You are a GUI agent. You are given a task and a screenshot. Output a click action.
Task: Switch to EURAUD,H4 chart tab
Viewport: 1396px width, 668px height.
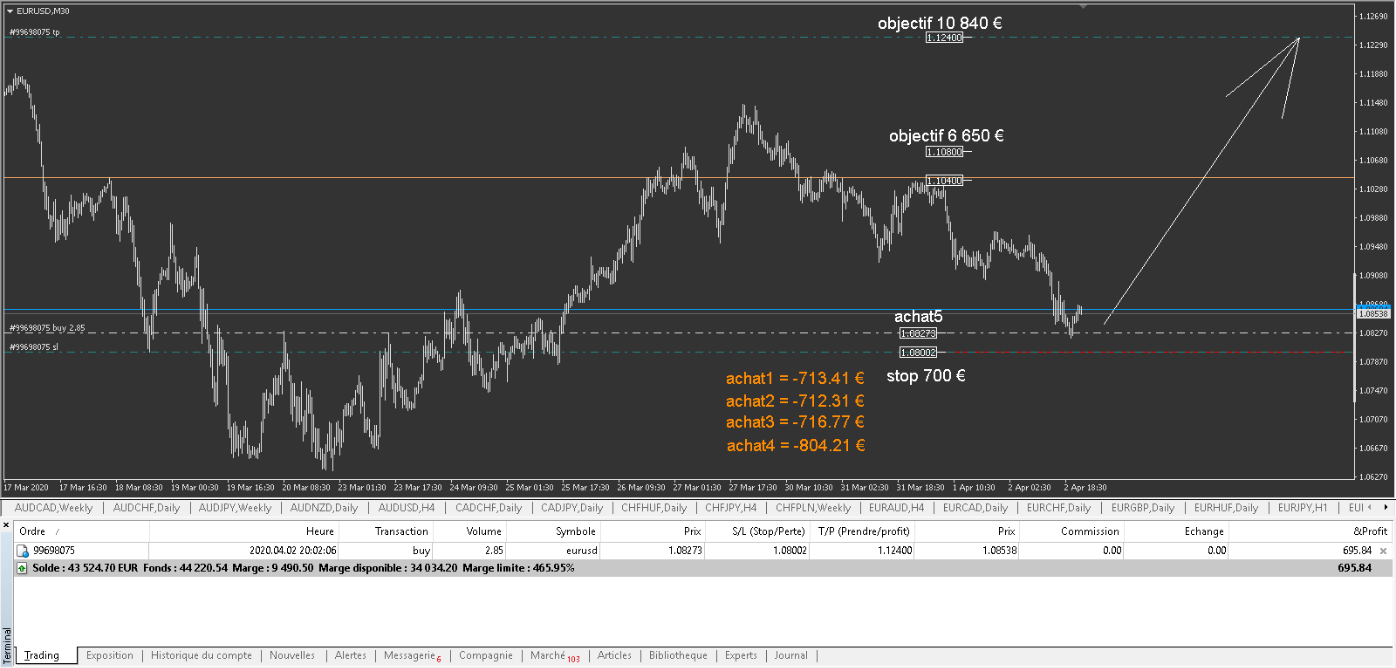click(896, 508)
